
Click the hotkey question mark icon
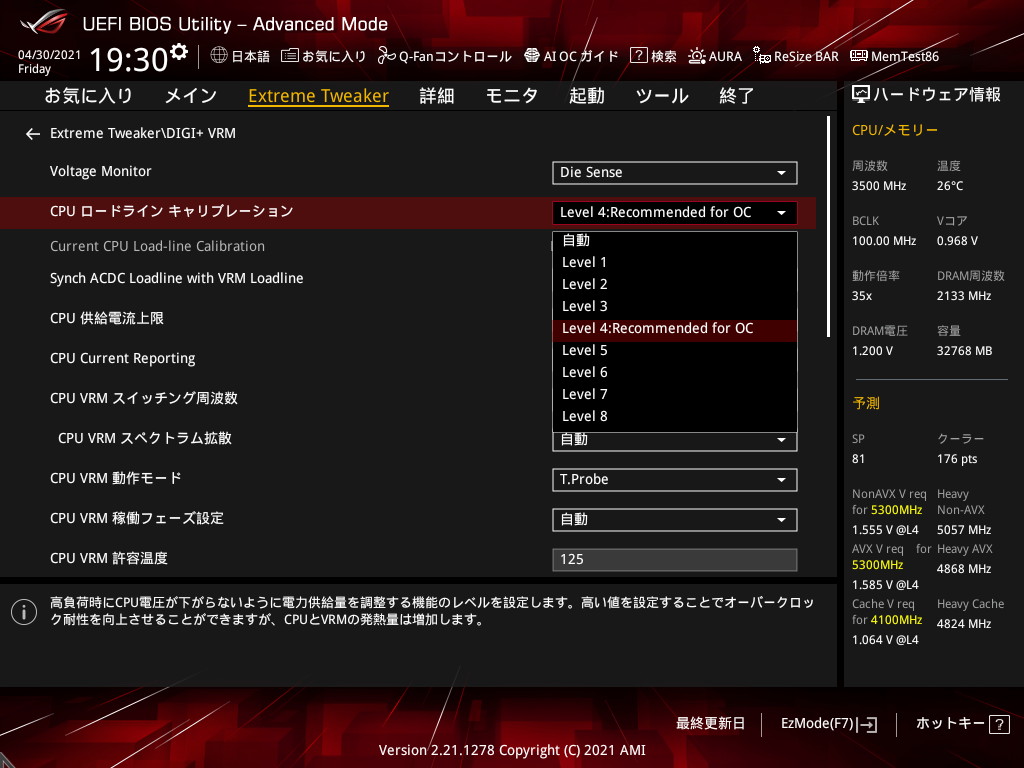point(999,724)
